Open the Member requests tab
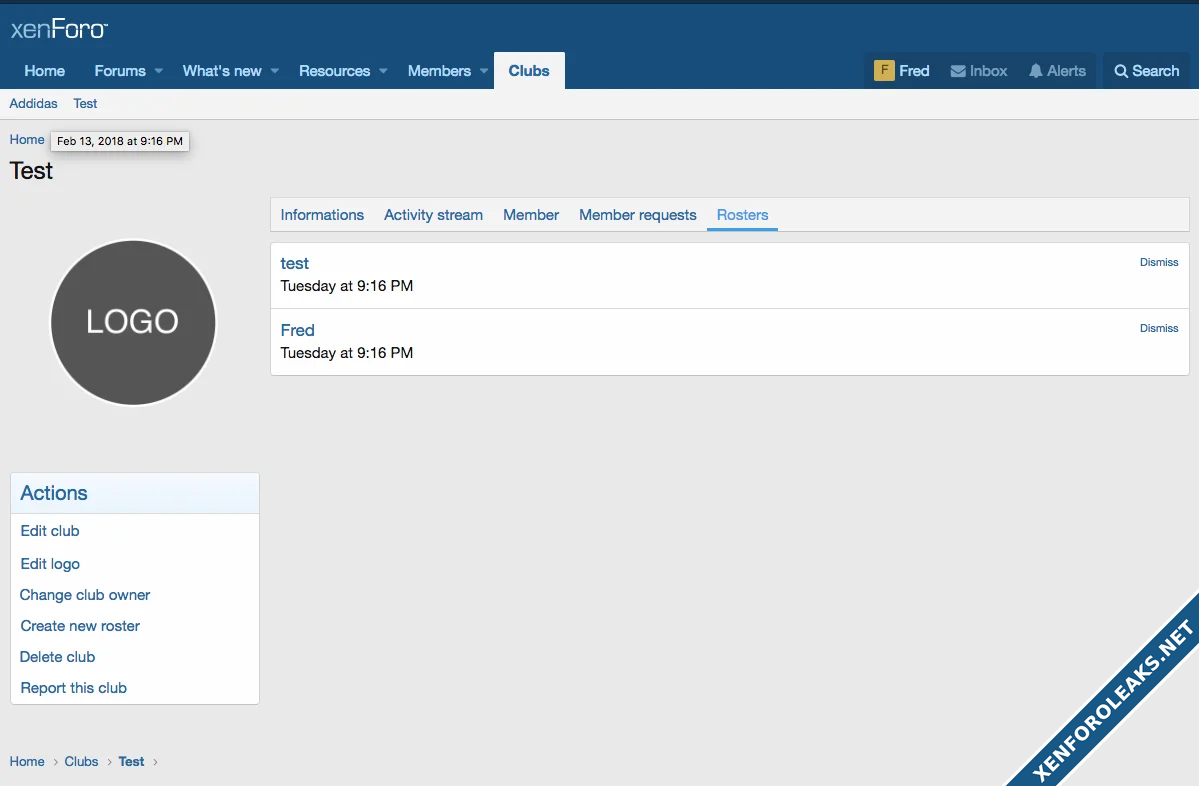Viewport: 1199px width, 786px height. [x=637, y=215]
